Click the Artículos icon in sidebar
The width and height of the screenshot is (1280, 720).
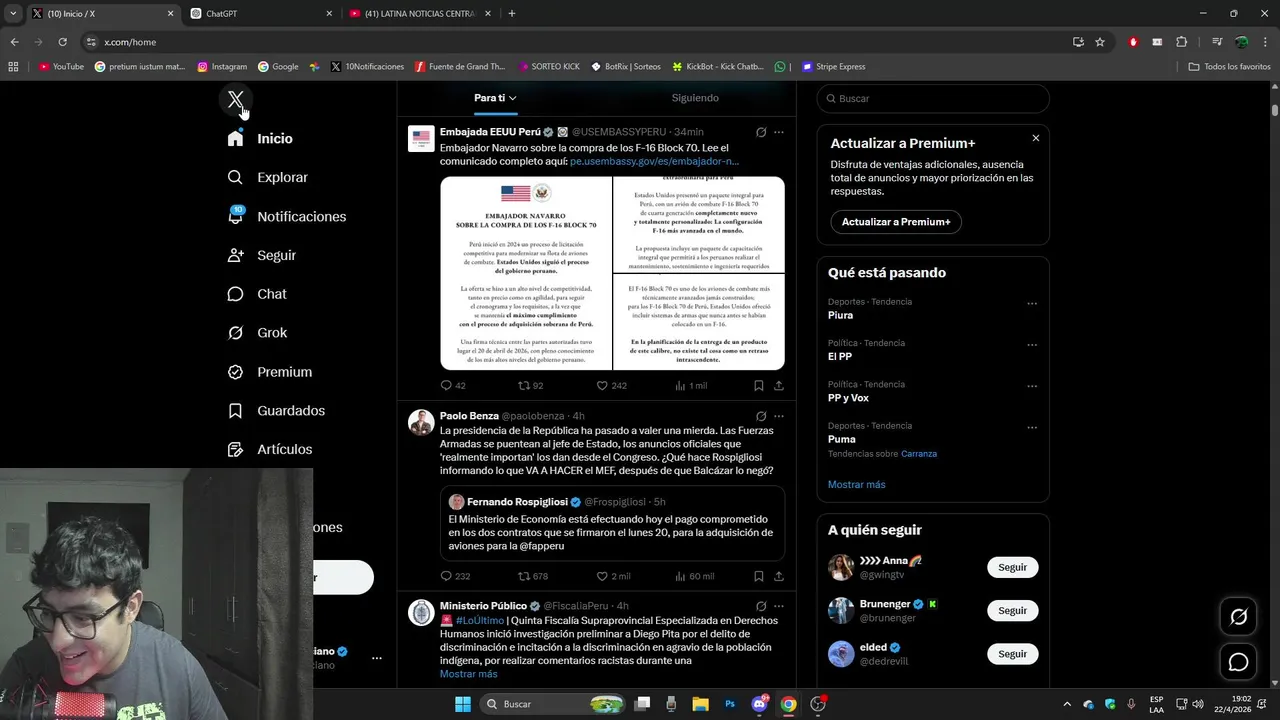click(235, 450)
